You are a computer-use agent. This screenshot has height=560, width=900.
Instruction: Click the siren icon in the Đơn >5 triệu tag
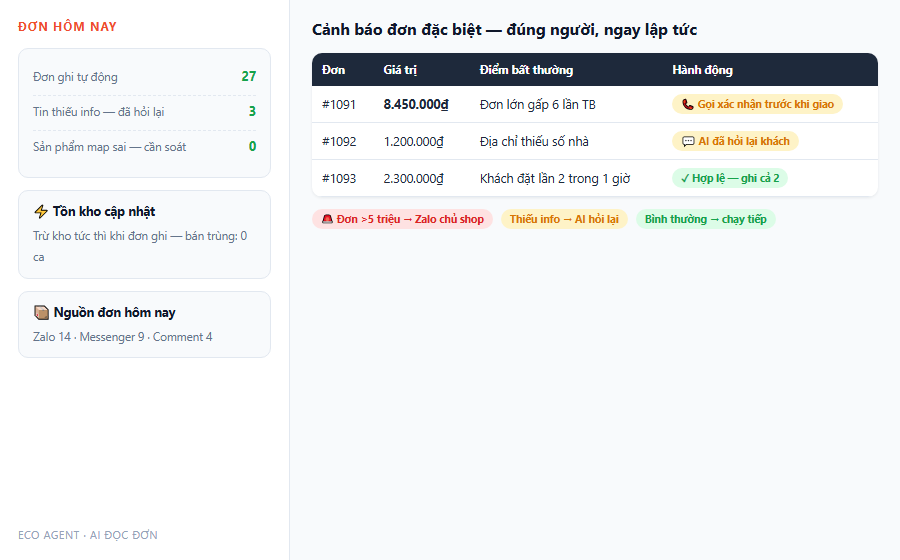click(x=327, y=219)
